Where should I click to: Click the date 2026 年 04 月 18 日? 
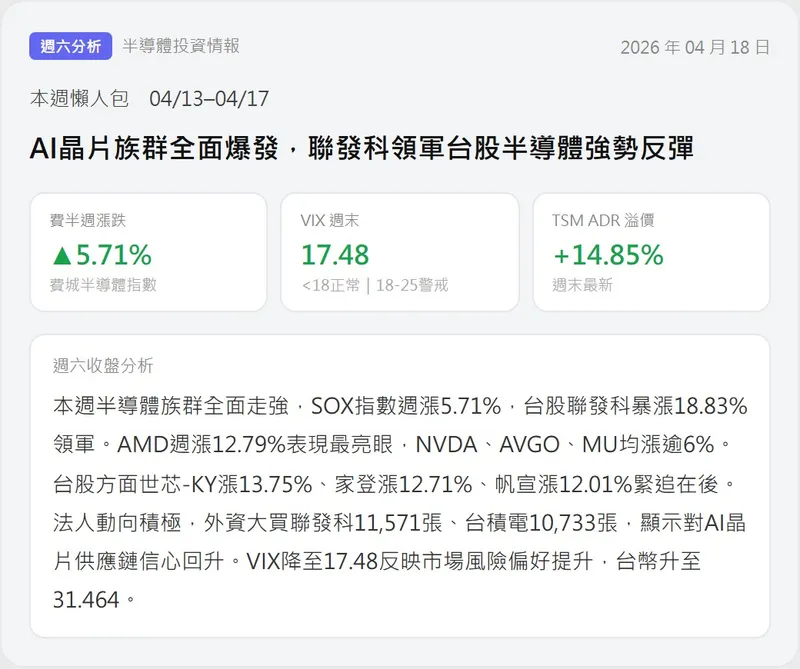click(x=695, y=47)
